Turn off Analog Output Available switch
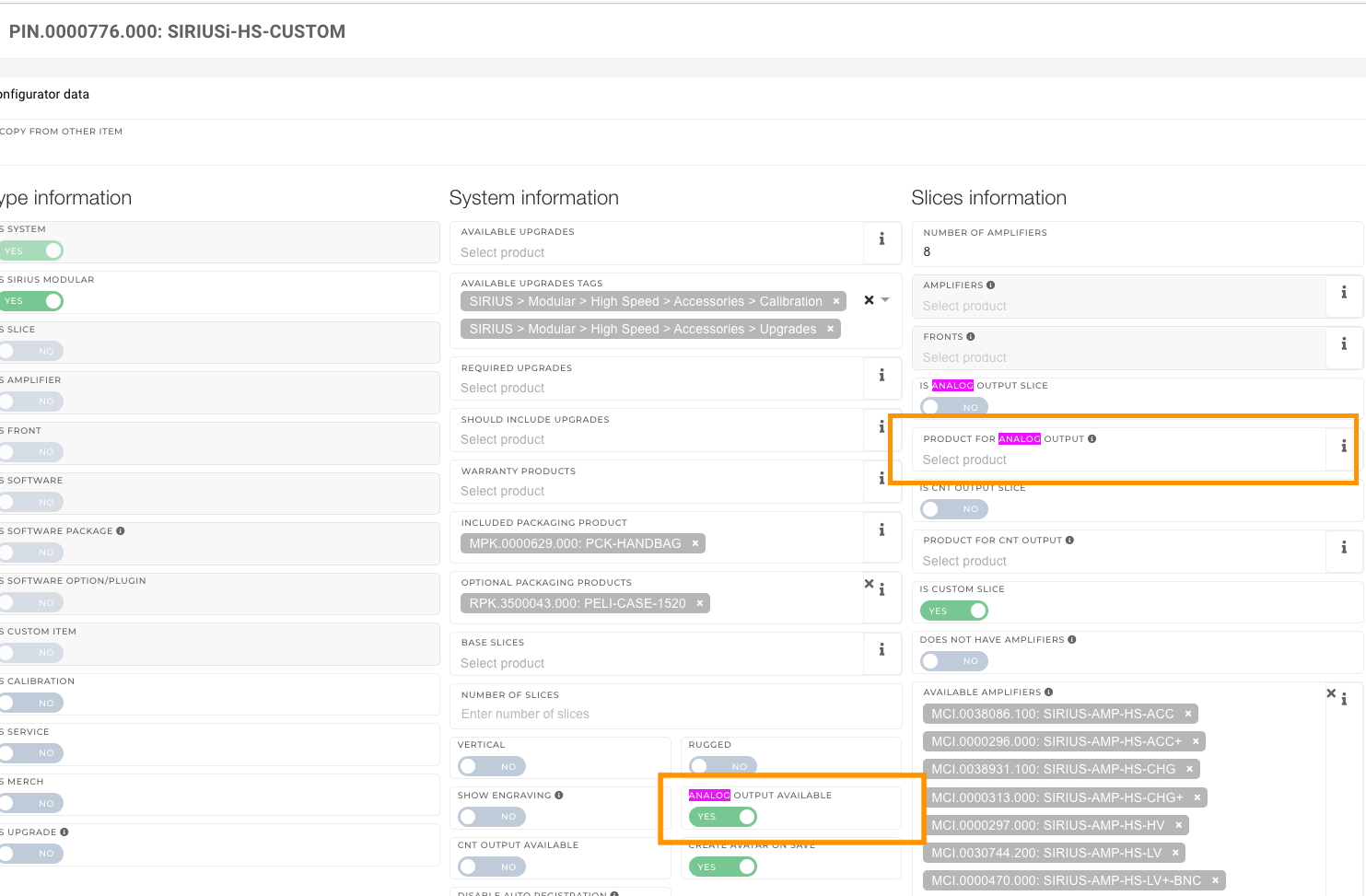The width and height of the screenshot is (1366, 896). point(723,817)
